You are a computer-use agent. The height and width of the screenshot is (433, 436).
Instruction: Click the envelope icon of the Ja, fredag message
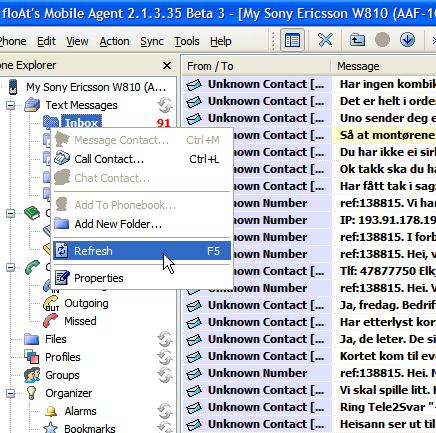tap(194, 305)
